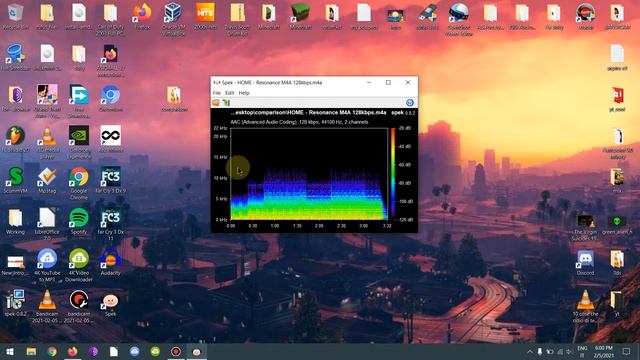
Task: Open the Spotify desktop shortcut
Action: [x=79, y=221]
